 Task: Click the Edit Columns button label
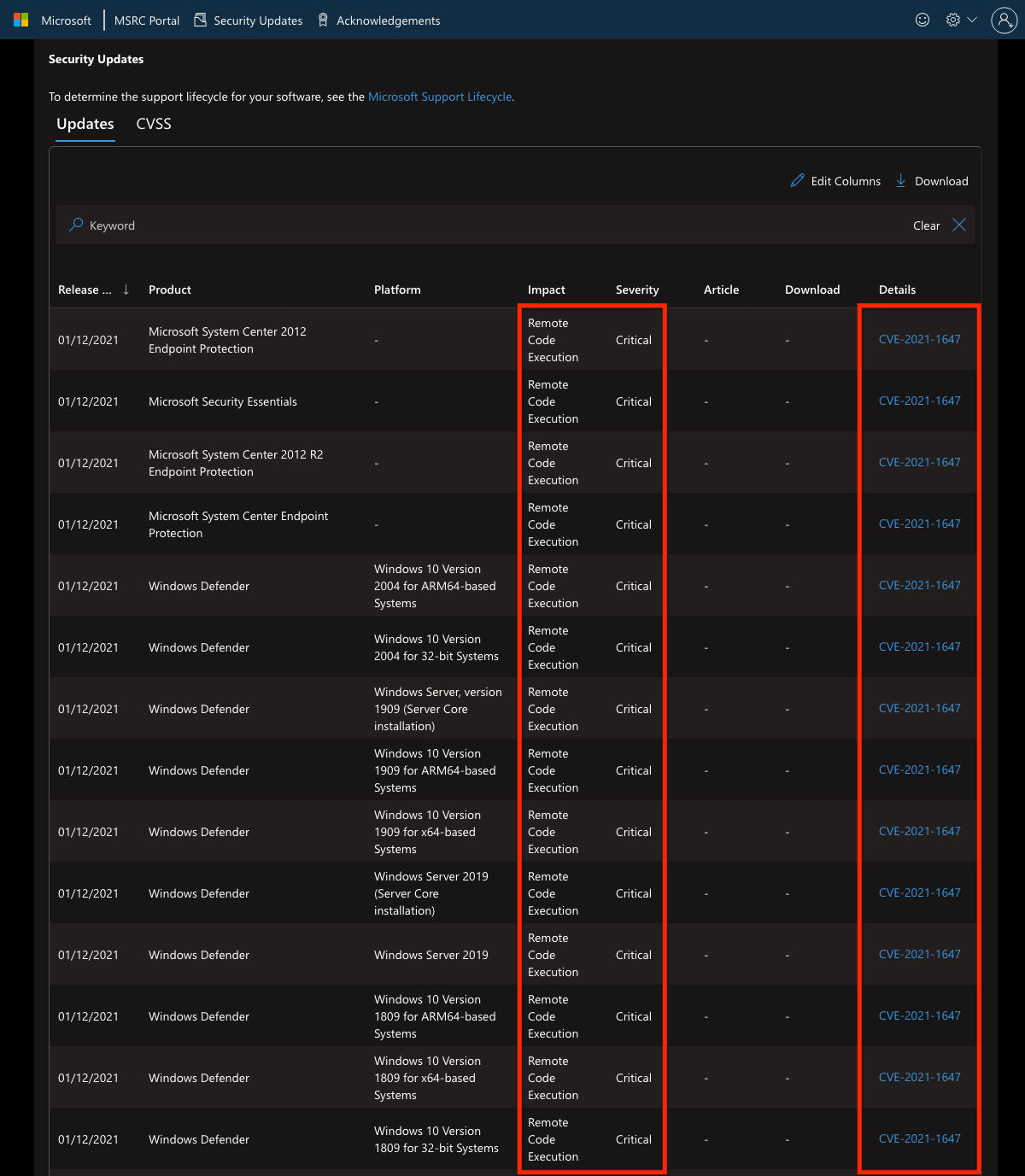tap(846, 181)
